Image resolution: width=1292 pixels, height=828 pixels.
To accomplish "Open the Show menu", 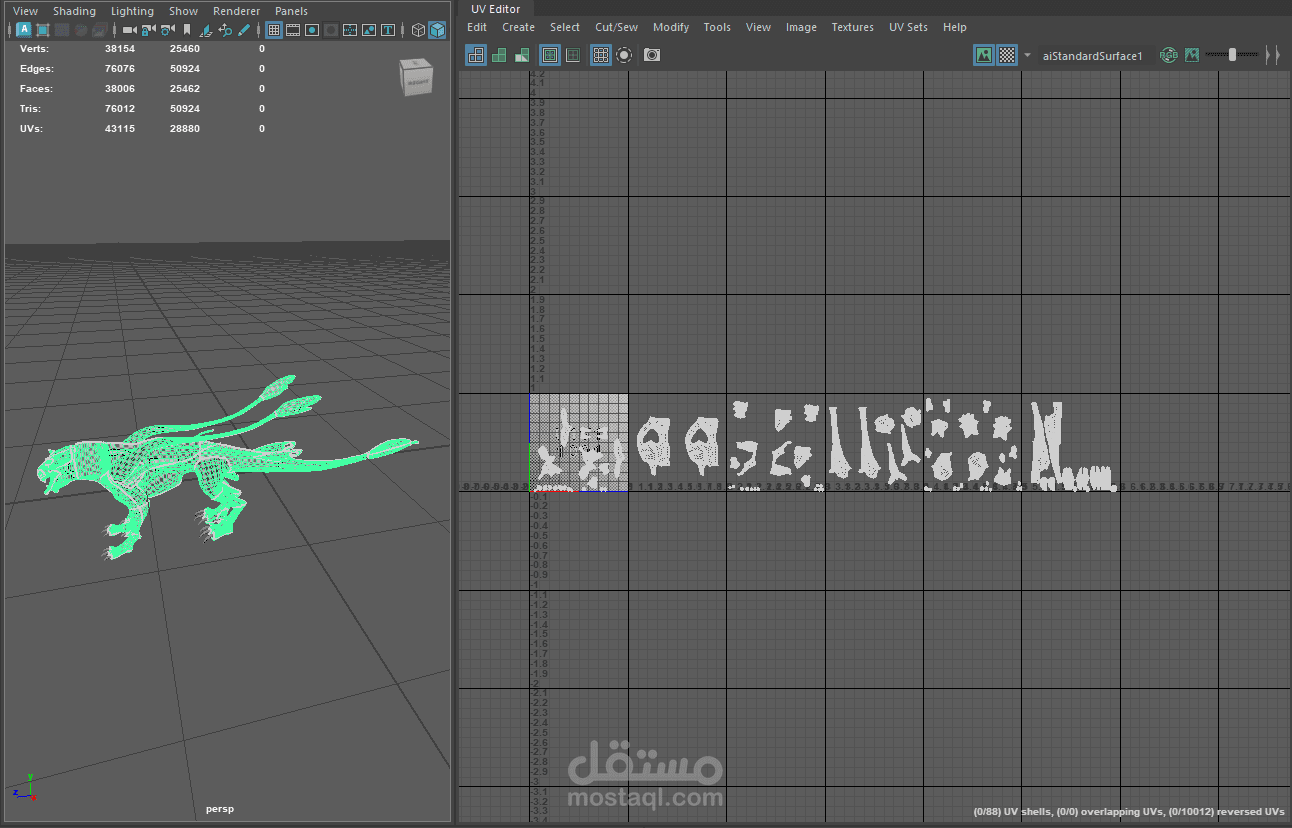I will coord(183,11).
